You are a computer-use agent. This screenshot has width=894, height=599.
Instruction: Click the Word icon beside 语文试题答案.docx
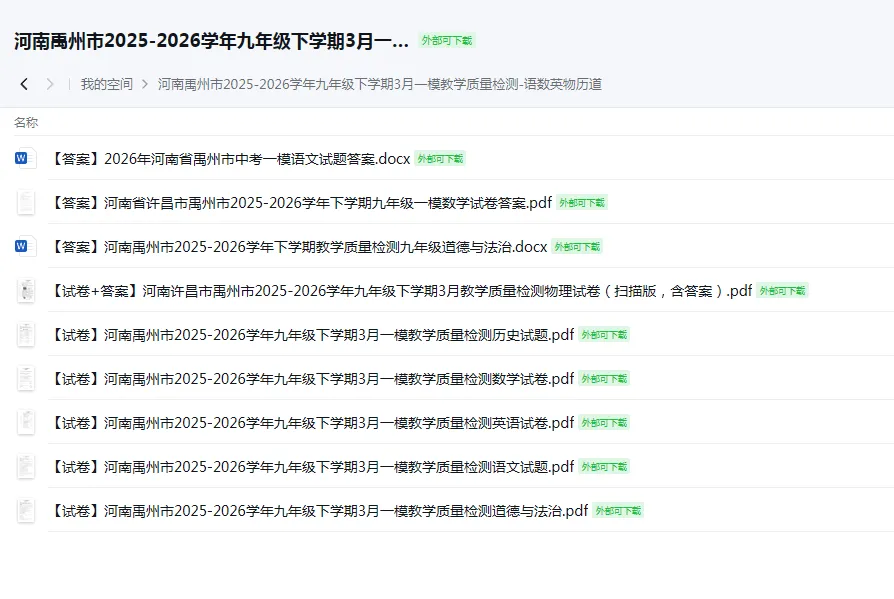24,157
